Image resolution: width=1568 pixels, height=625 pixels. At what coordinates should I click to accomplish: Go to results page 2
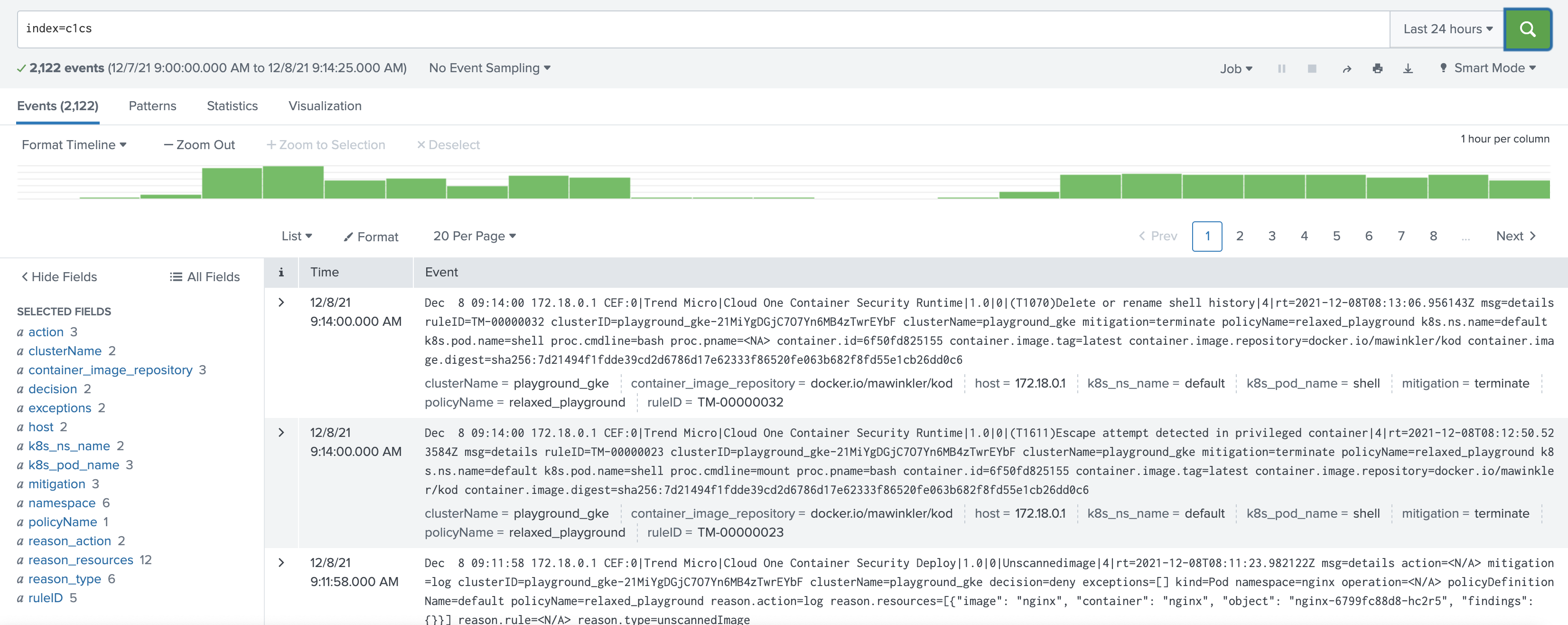tap(1239, 237)
